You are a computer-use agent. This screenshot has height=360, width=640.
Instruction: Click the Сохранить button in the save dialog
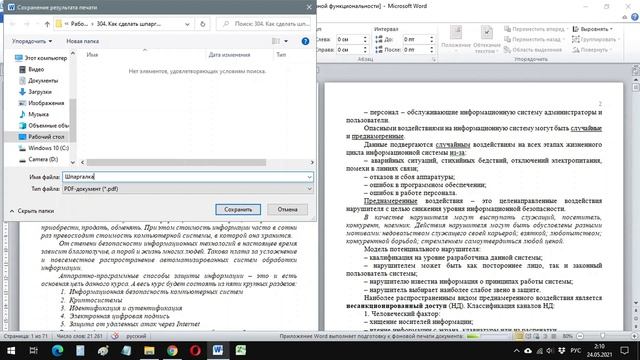(238, 209)
